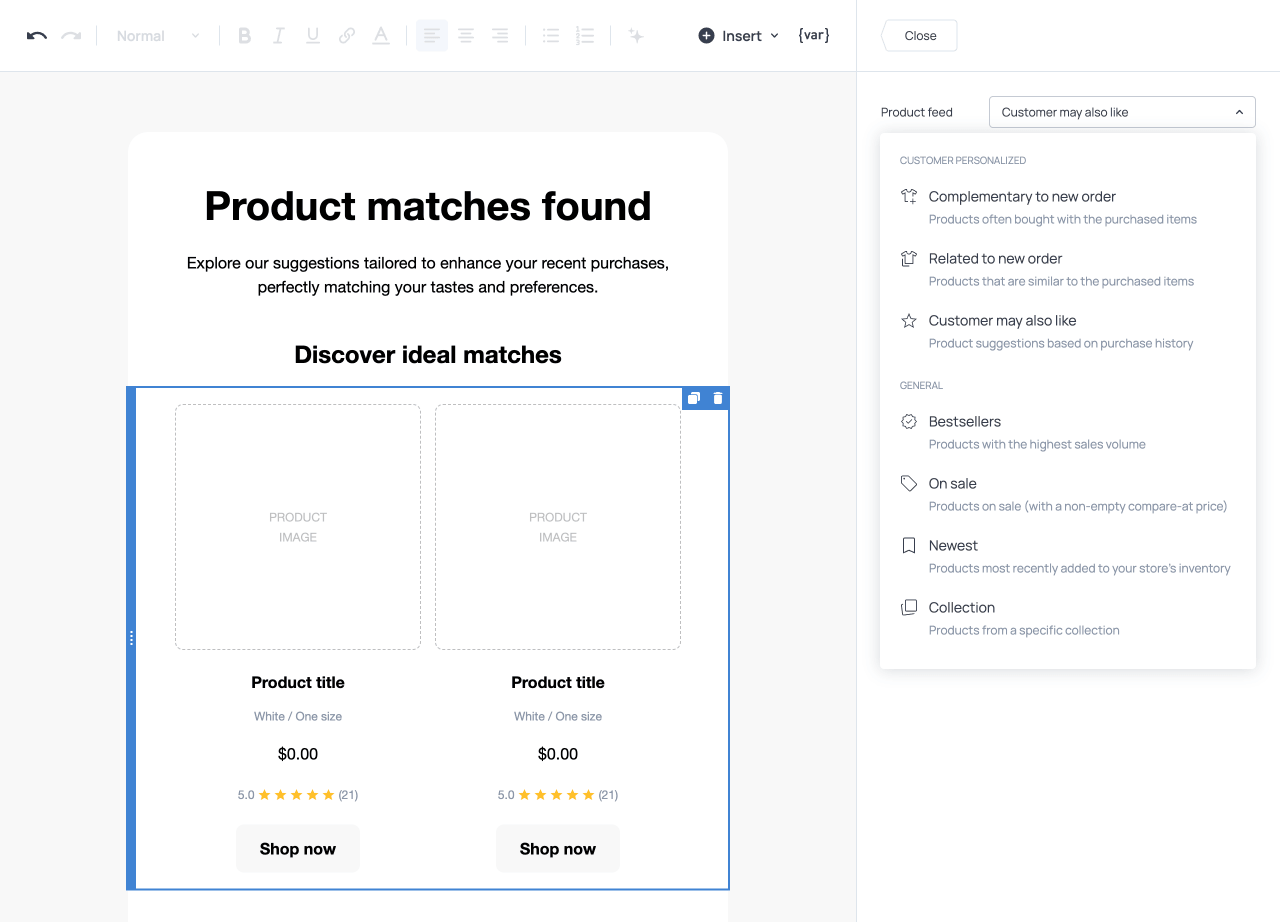Click the undo arrow icon
The height and width of the screenshot is (922, 1280).
pos(37,36)
